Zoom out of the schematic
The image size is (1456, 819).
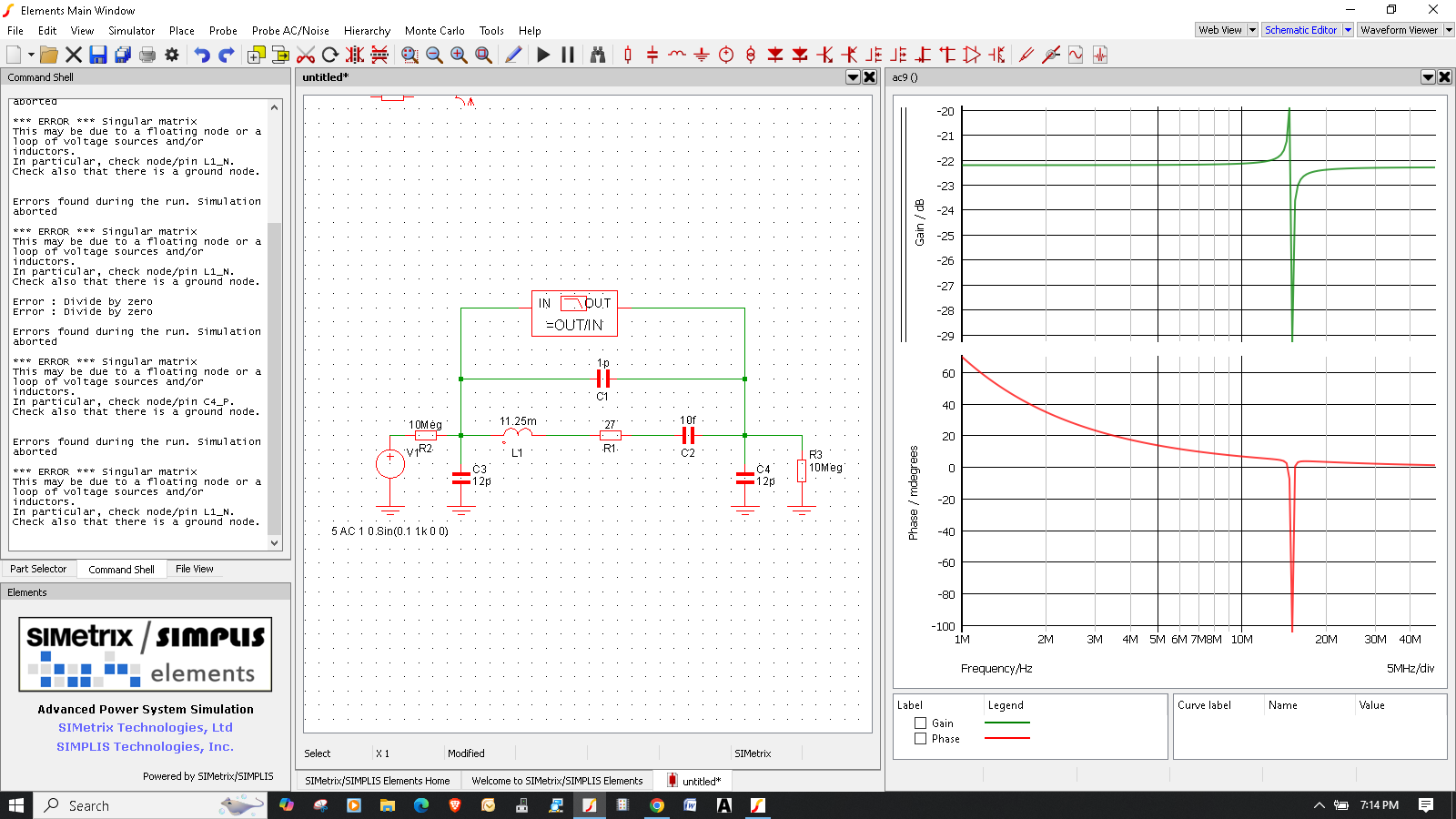coord(434,55)
